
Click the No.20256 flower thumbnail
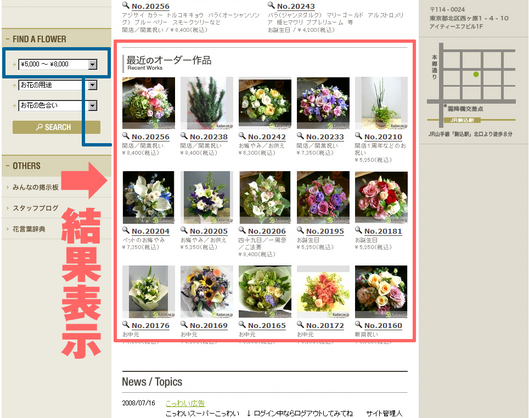[148, 103]
